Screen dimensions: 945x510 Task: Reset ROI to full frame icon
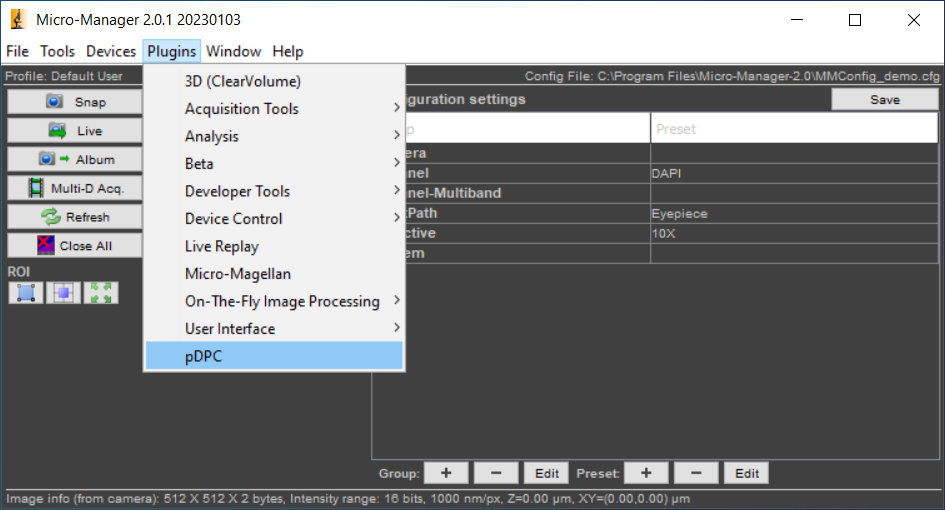(100, 292)
